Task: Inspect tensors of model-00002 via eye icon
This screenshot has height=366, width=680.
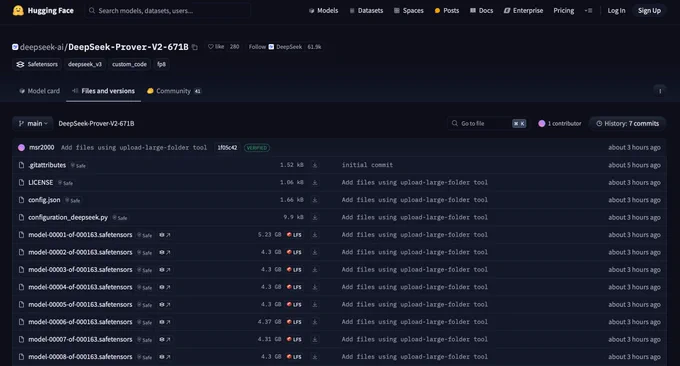Action: coord(164,252)
